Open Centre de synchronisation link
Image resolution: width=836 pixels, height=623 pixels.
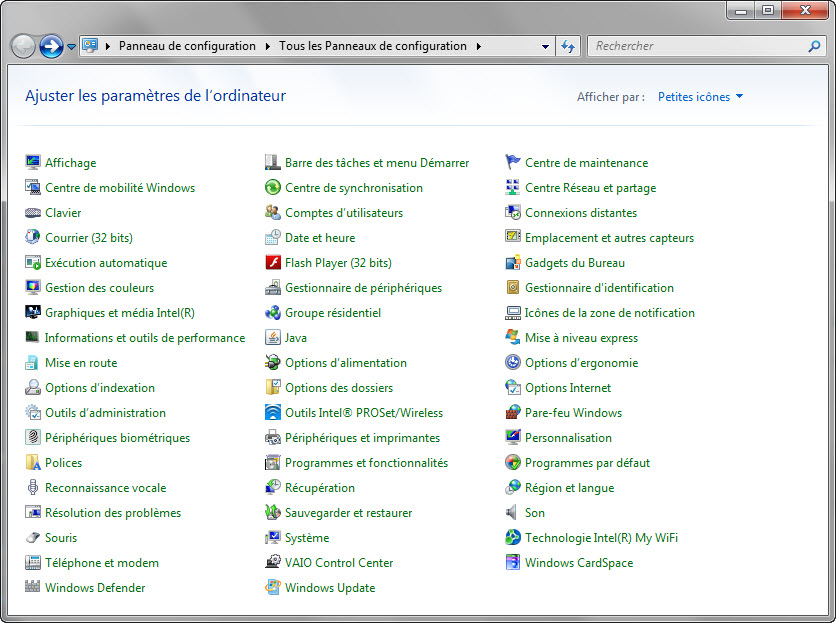click(354, 188)
